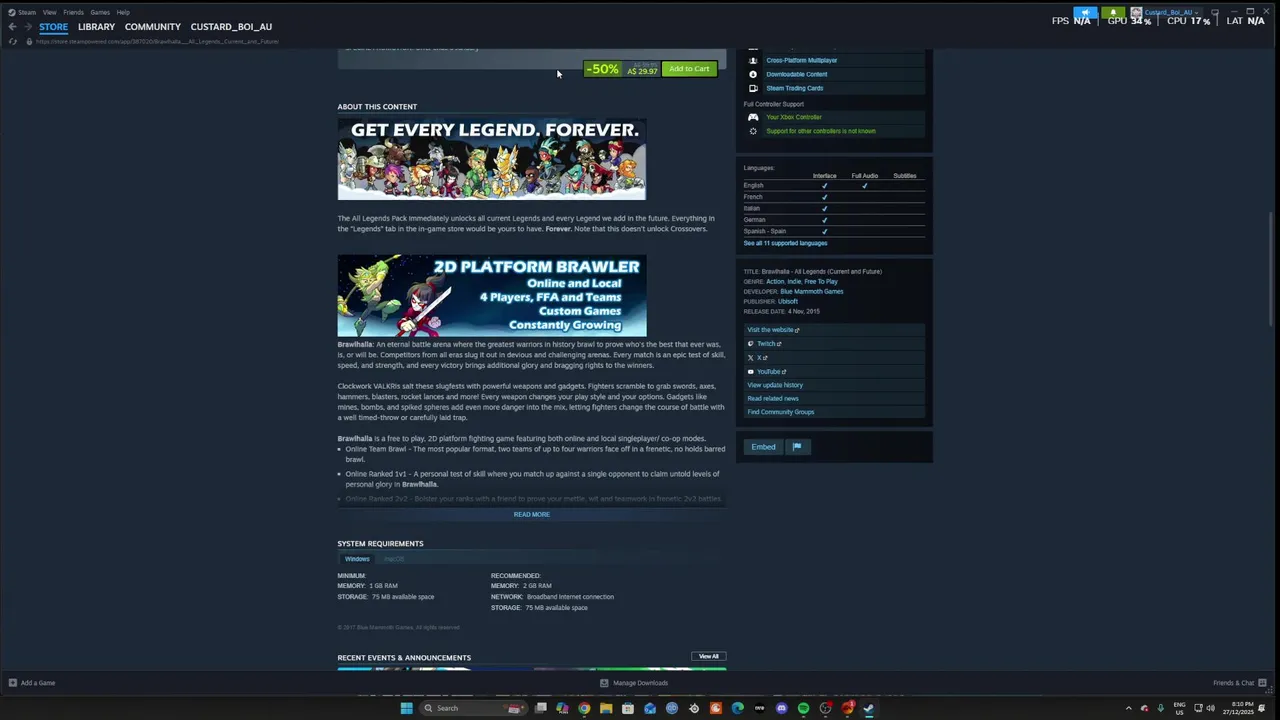This screenshot has width=1280, height=720.
Task: Add the All Legends pack to cart
Action: click(x=689, y=69)
